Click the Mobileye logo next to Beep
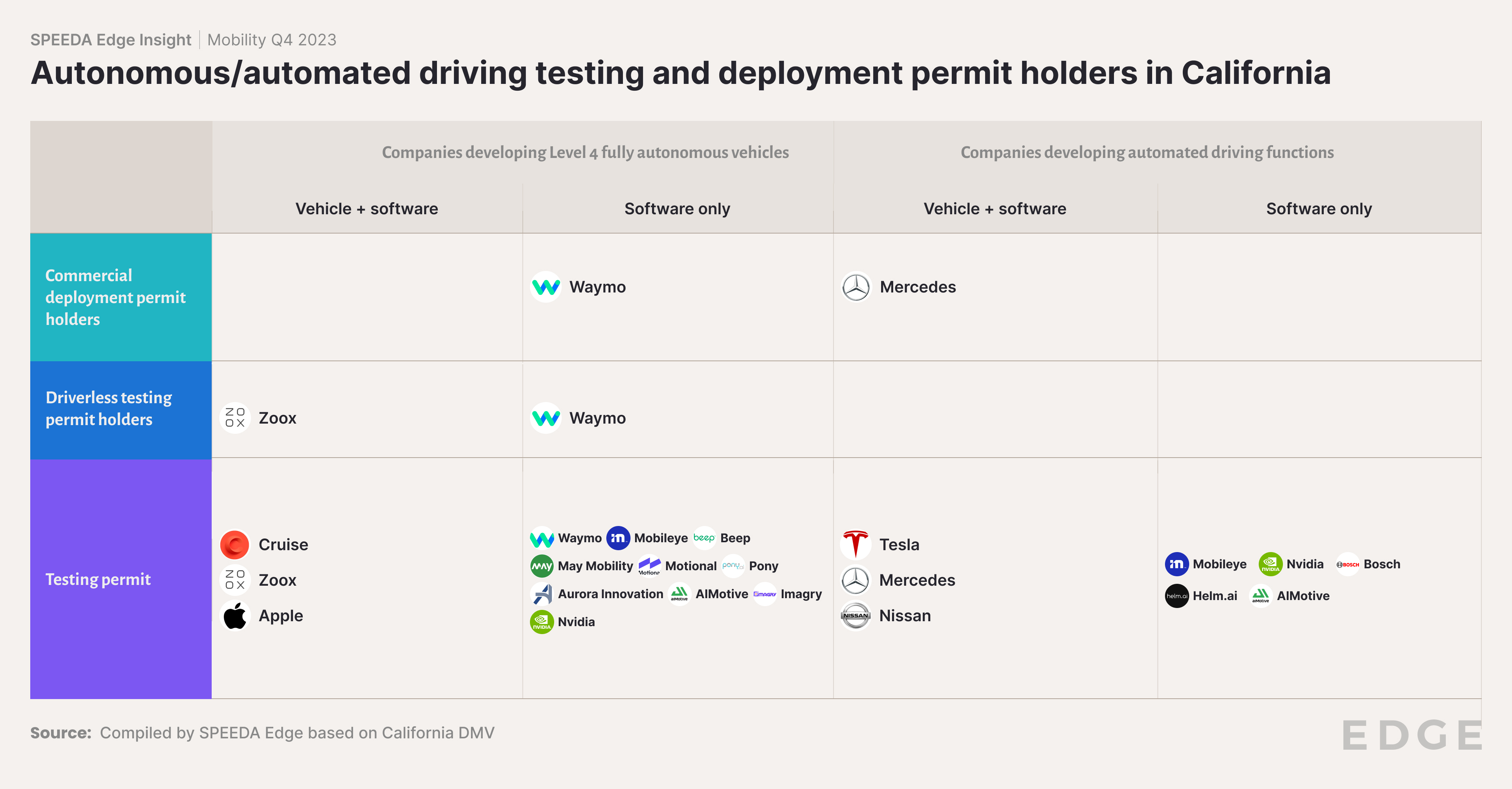The width and height of the screenshot is (1512, 789). click(x=618, y=538)
